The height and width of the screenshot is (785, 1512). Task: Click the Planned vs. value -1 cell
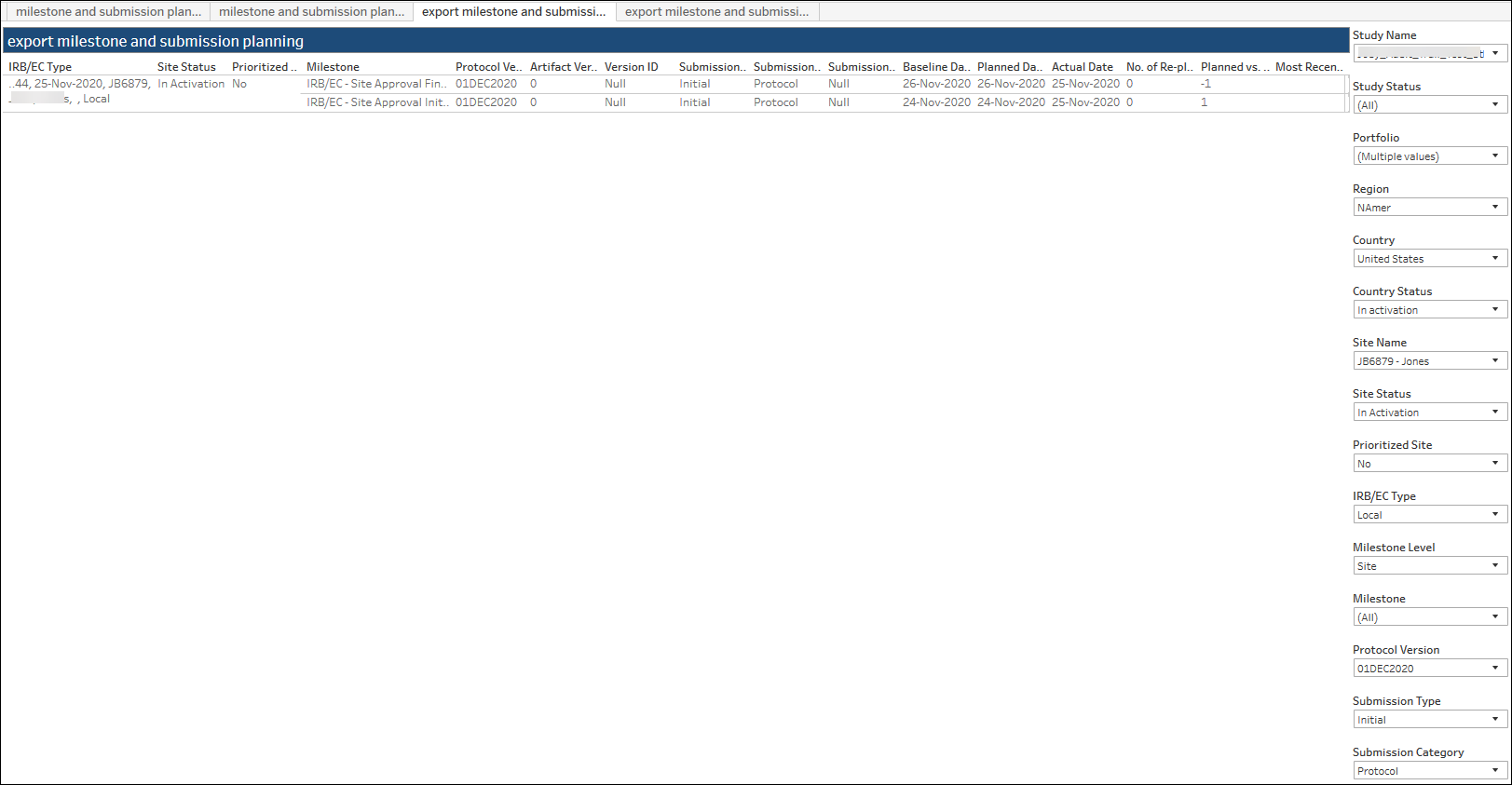[1206, 84]
